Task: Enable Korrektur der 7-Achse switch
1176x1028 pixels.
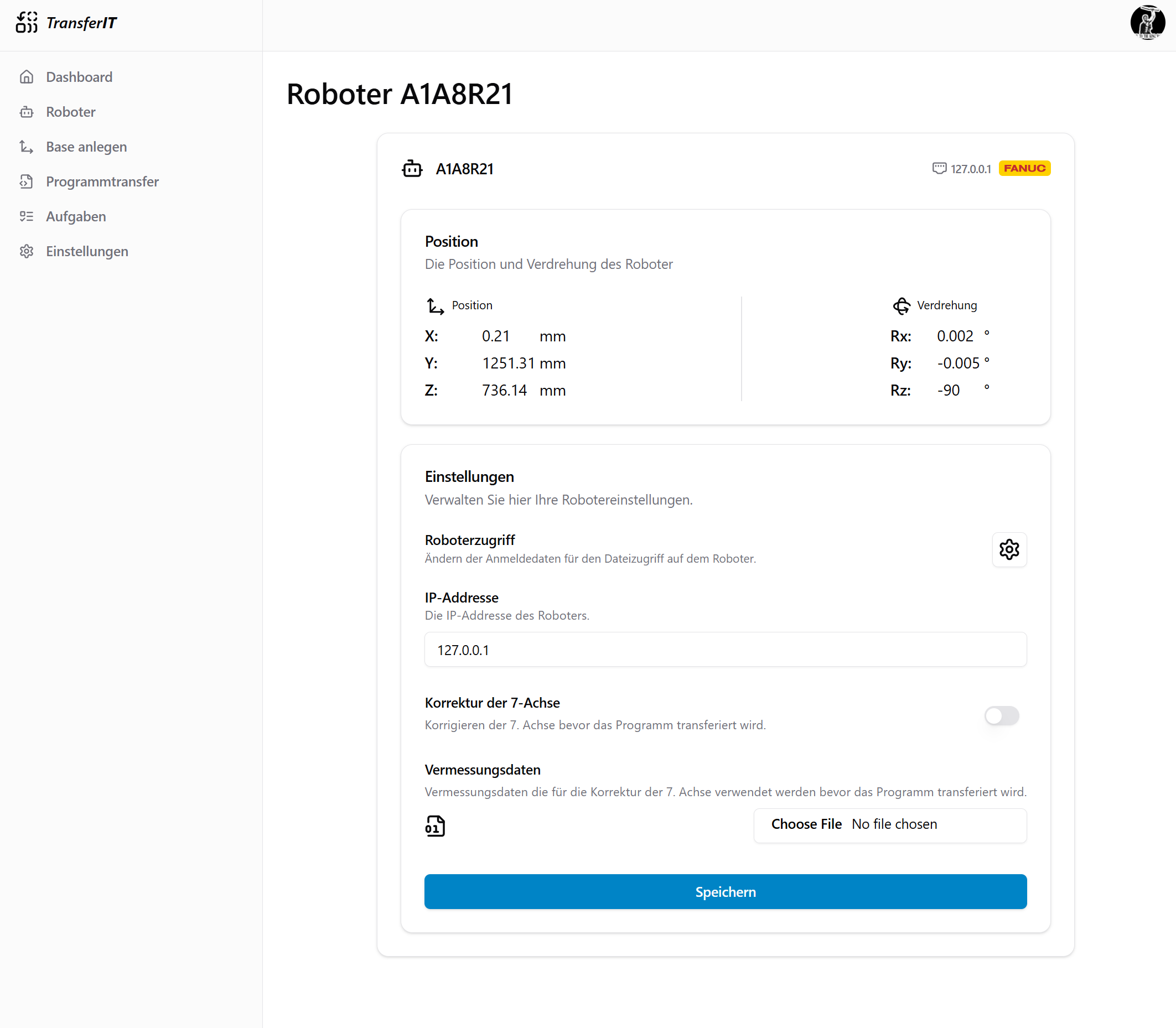Action: pos(1001,715)
